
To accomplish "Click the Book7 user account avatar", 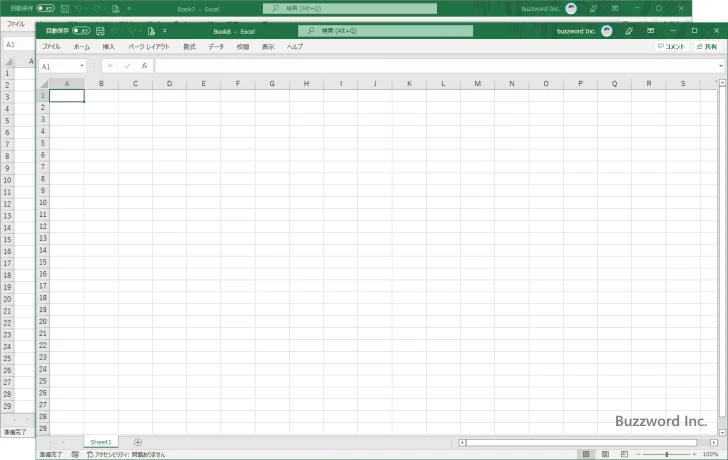I will 571,8.
